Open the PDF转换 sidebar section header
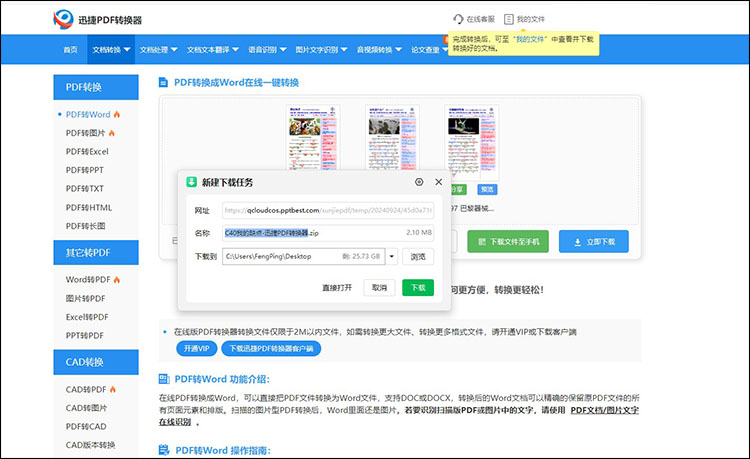Image resolution: width=750 pixels, height=459 pixels. tap(96, 87)
